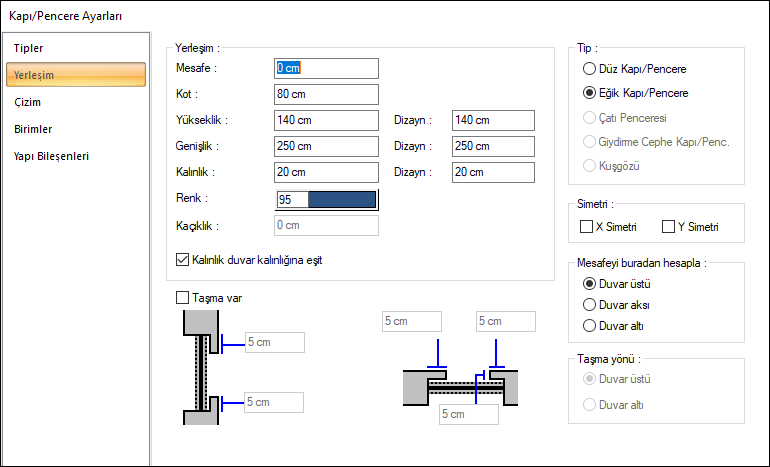Choose Duvar aksı for distance calculation
This screenshot has width=770, height=467.
point(589,304)
